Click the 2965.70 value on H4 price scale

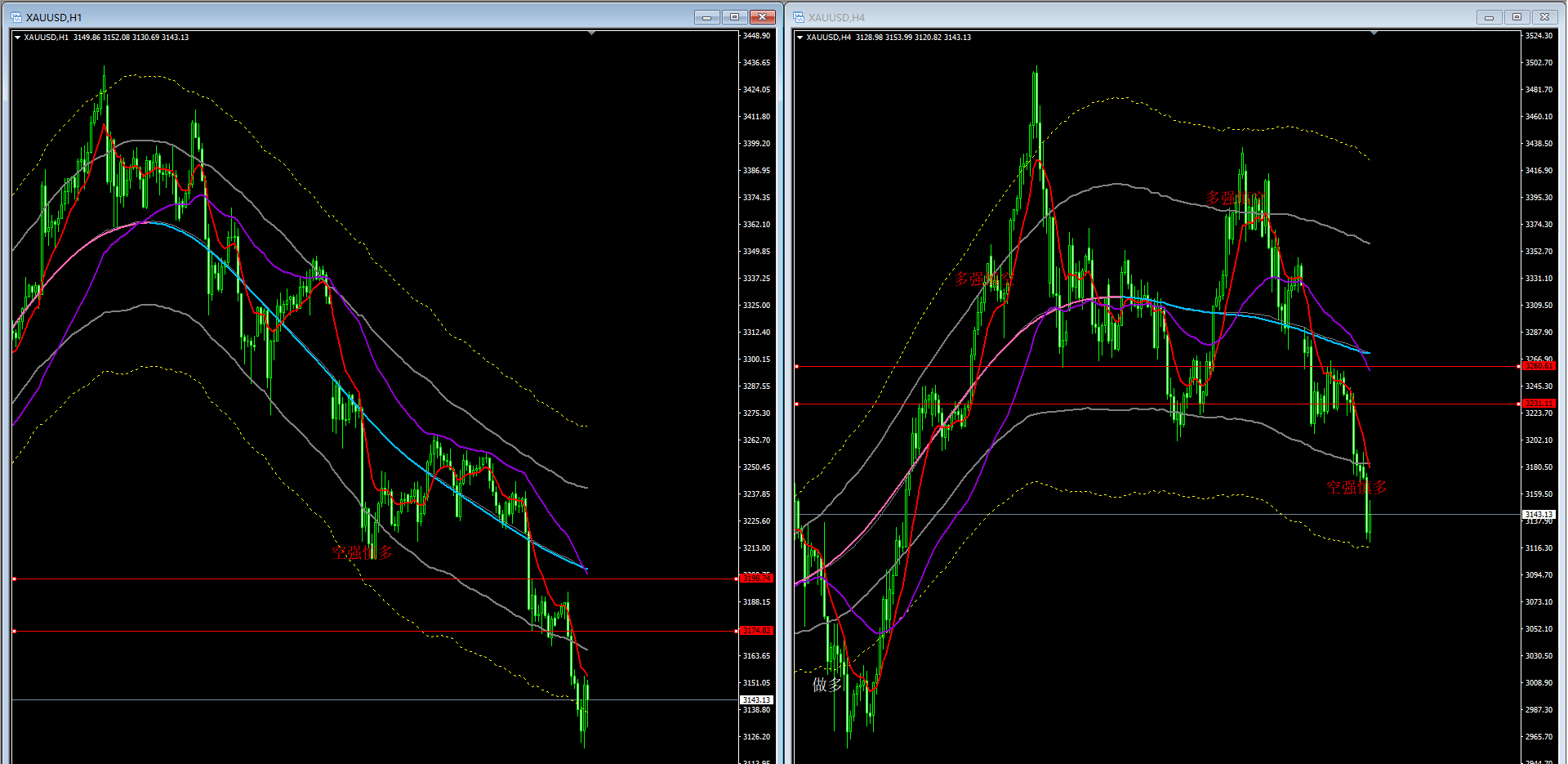point(1539,737)
